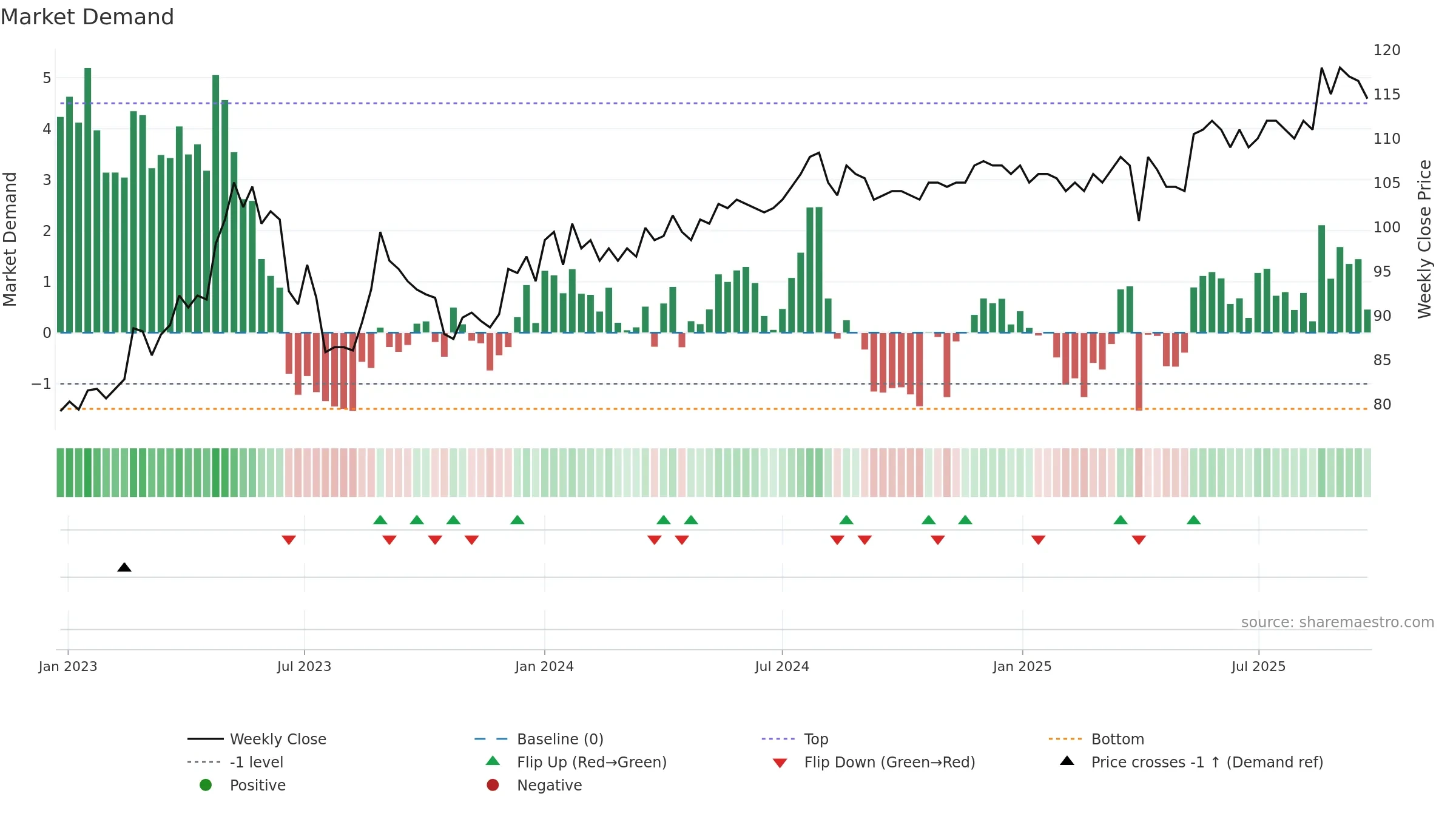Click the Weekly Close Price axis title
Viewport: 1456px width, 819px height.
click(x=1424, y=239)
